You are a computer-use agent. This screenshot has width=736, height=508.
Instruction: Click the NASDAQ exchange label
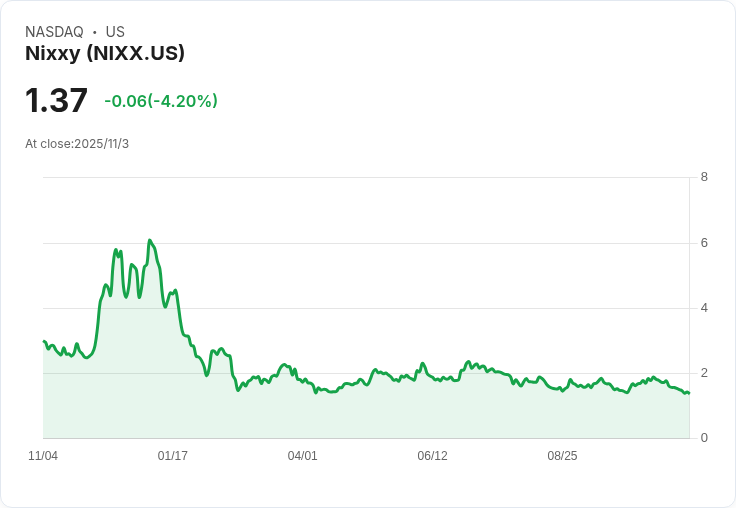(54, 32)
